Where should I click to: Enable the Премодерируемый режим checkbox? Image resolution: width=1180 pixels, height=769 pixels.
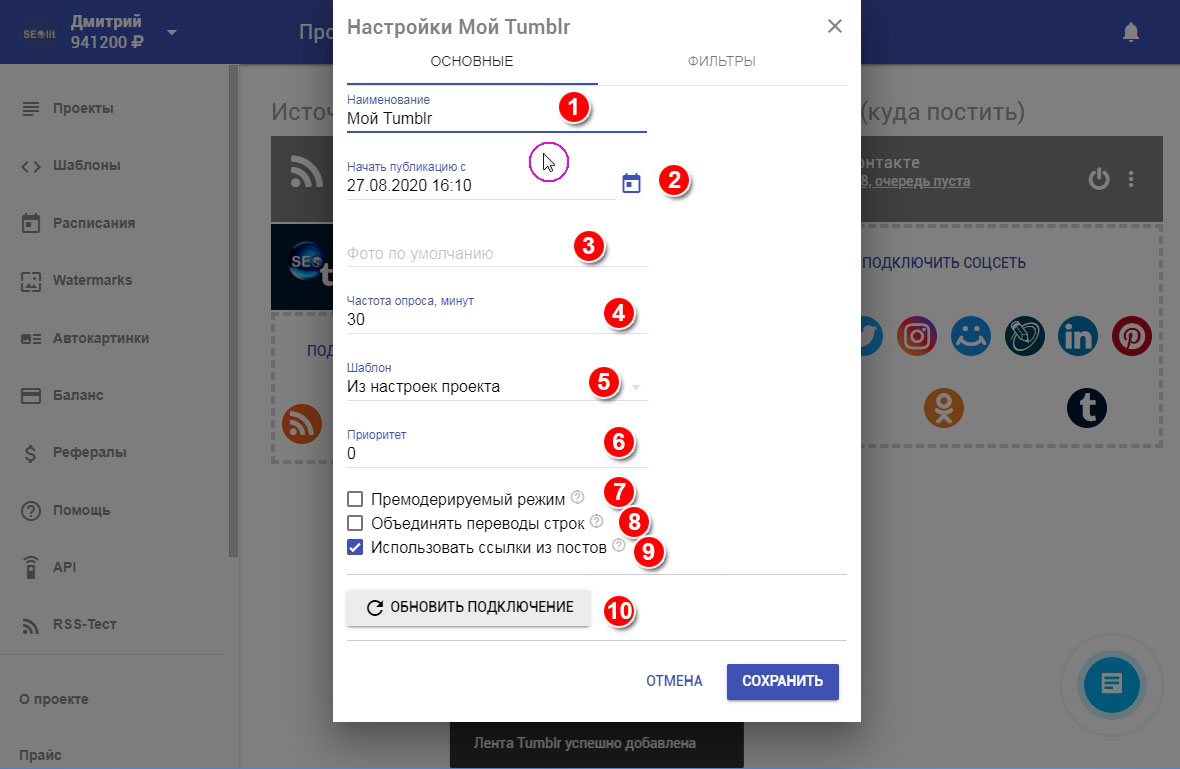tap(354, 498)
